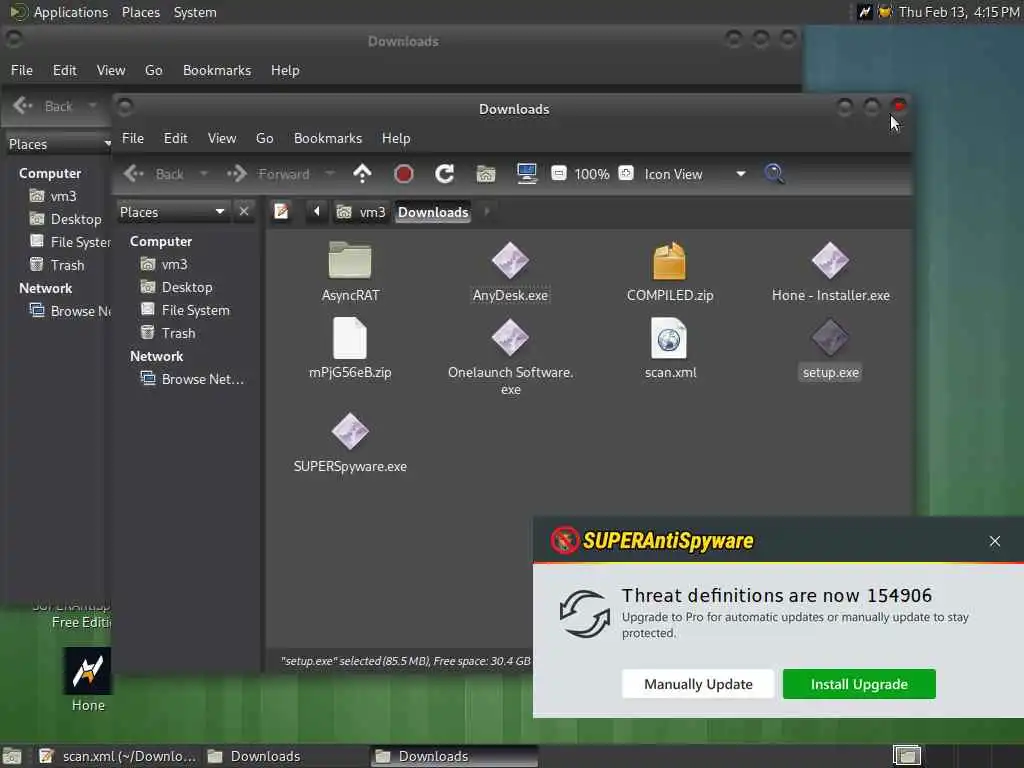The width and height of the screenshot is (1024, 768).
Task: Select the AnyDesk.exe file icon
Action: coord(510,261)
